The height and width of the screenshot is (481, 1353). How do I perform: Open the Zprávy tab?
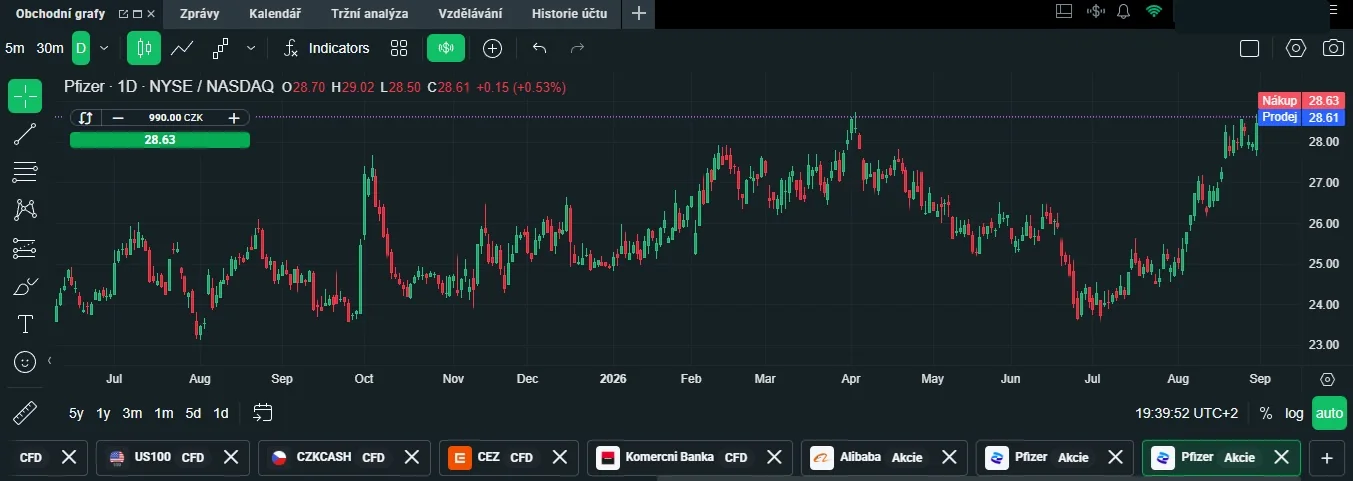tap(200, 14)
